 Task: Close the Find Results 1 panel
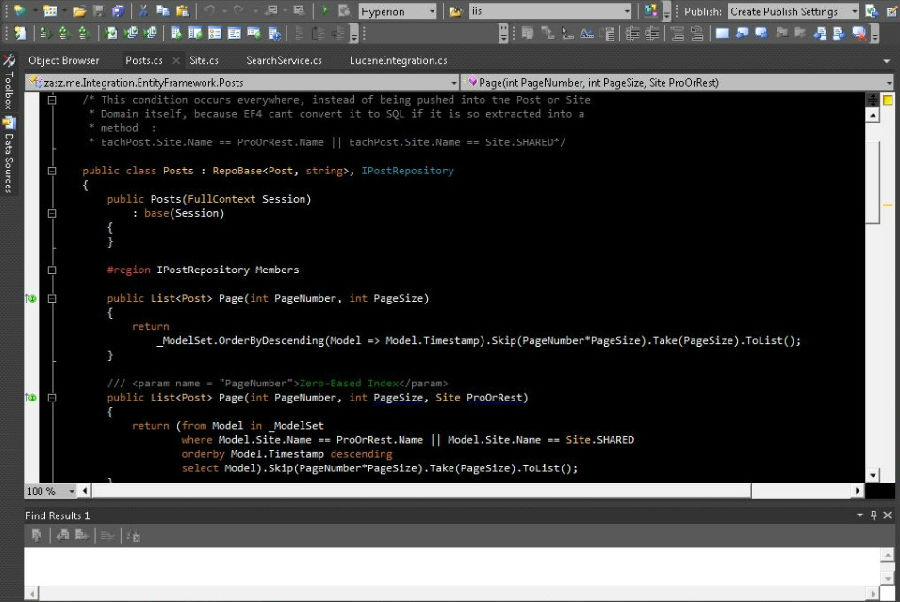[x=887, y=515]
